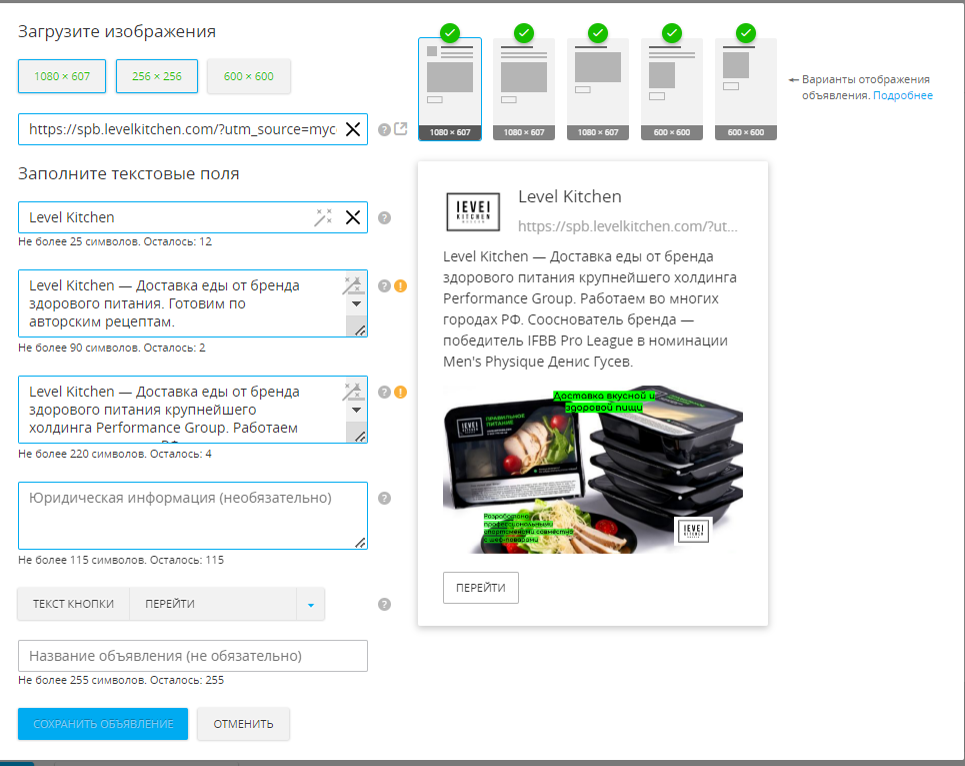Viewport: 965px width, 766px height.
Task: Clear the URL field with the X icon
Action: tap(353, 129)
